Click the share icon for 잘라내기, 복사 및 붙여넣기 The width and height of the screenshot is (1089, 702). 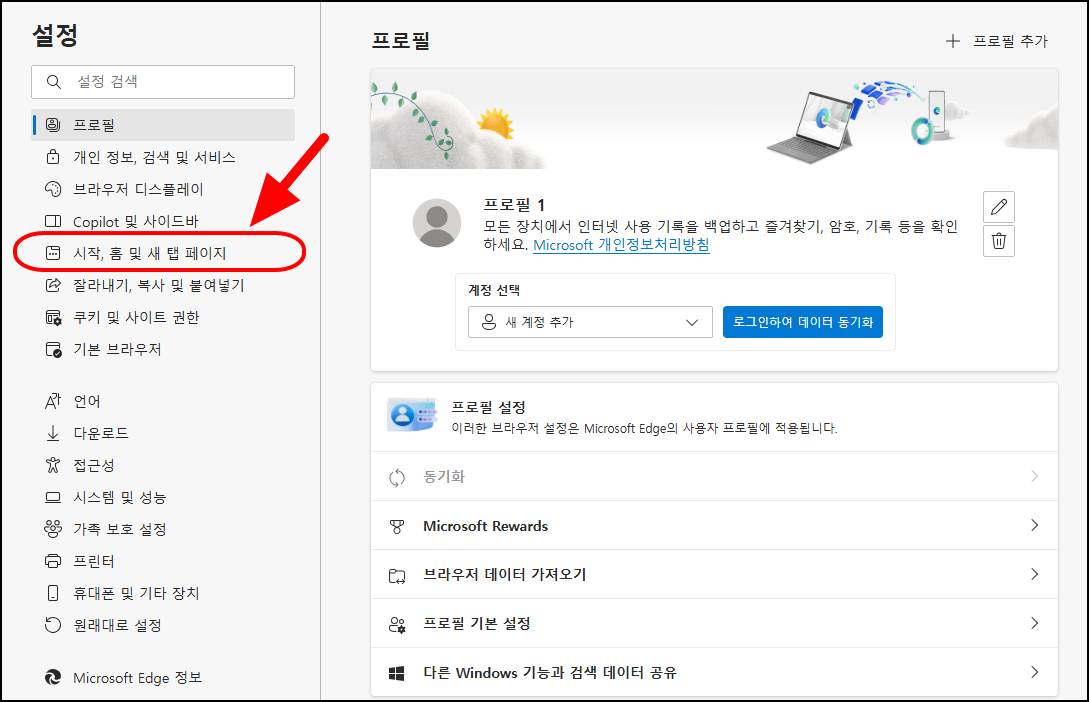tap(53, 285)
